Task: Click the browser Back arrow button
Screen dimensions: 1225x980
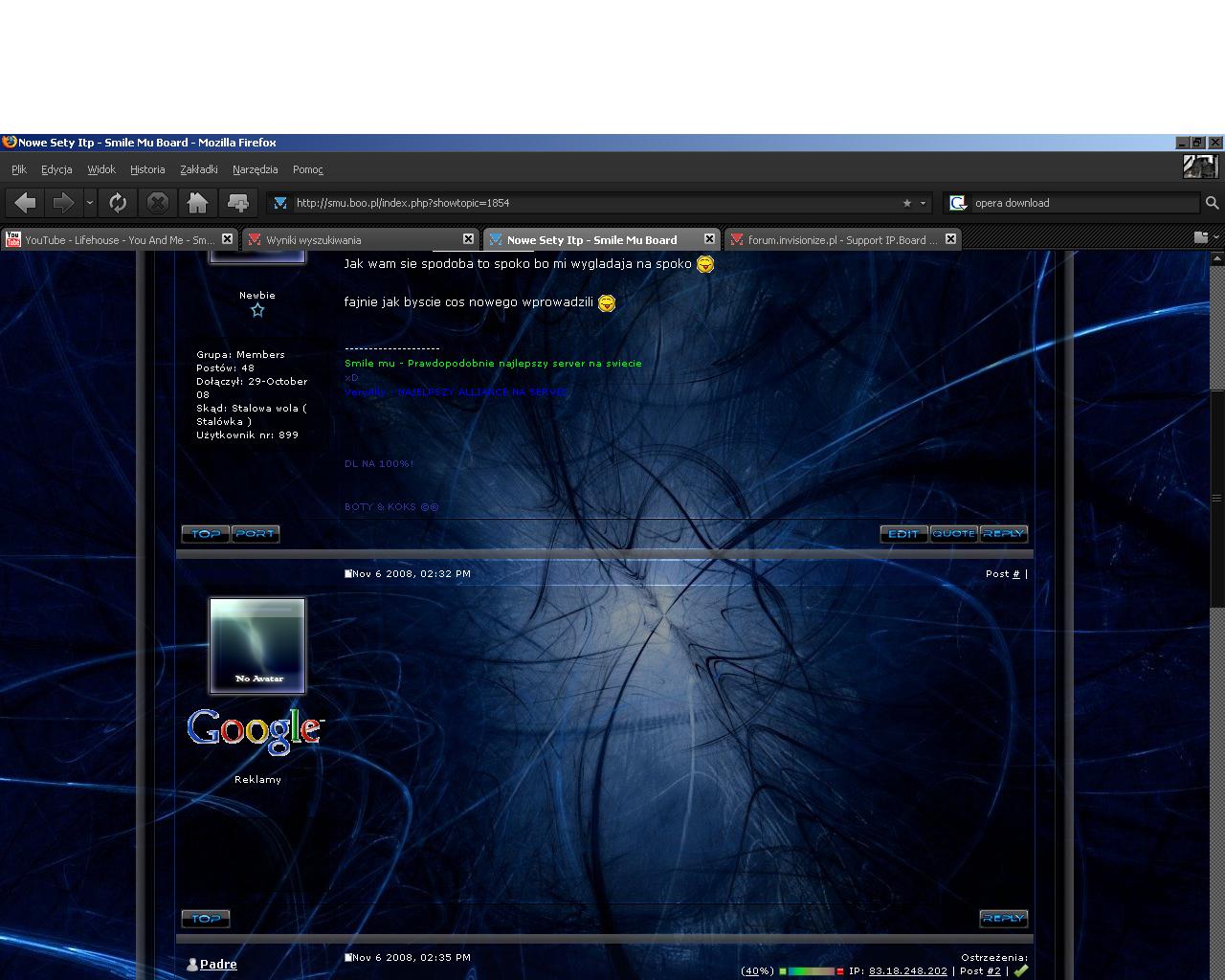Action: point(26,203)
